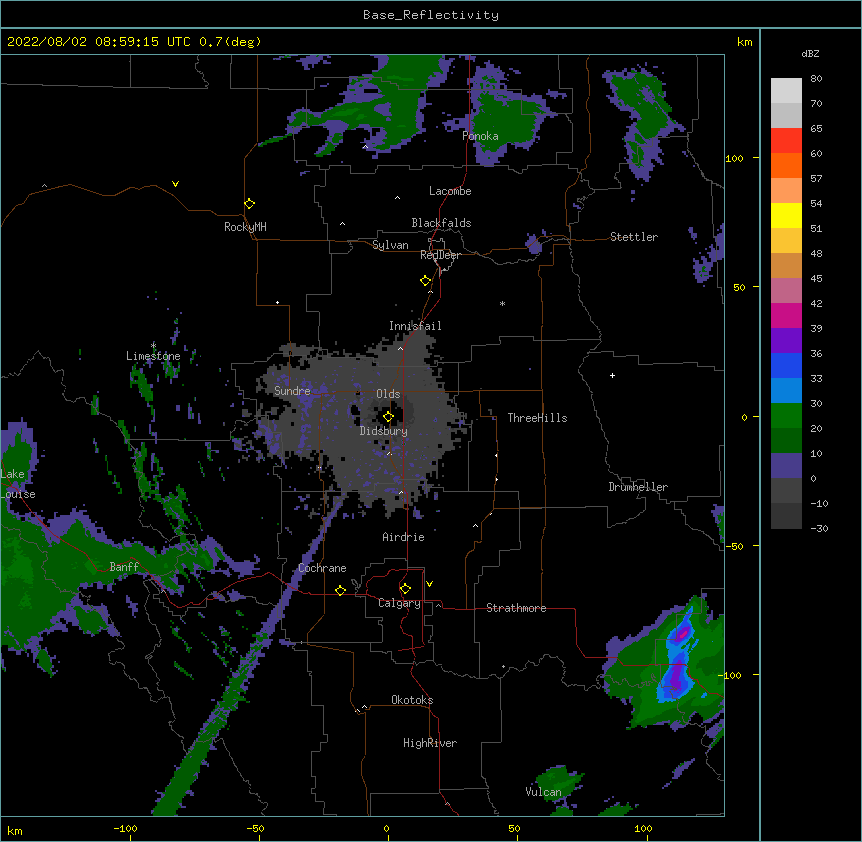
Task: Pick the bright yellow 51-54 dBZ swatch
Action: pos(786,215)
